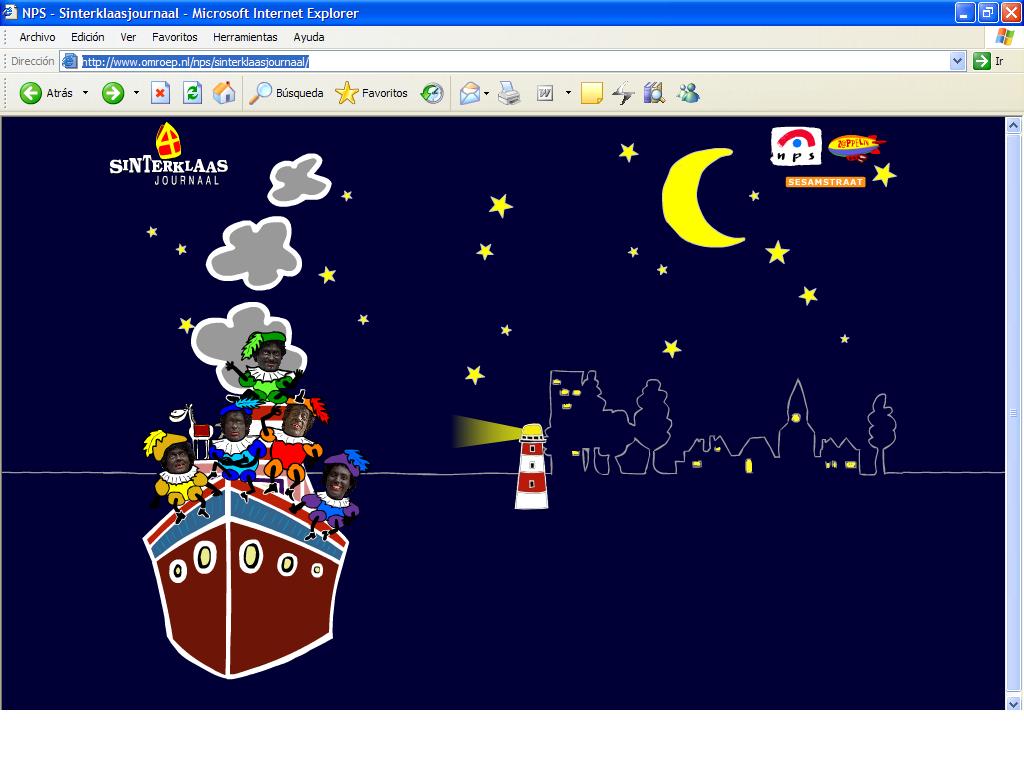Screen dimensions: 1024x768
Task: Open the History clock icon
Action: tap(432, 93)
